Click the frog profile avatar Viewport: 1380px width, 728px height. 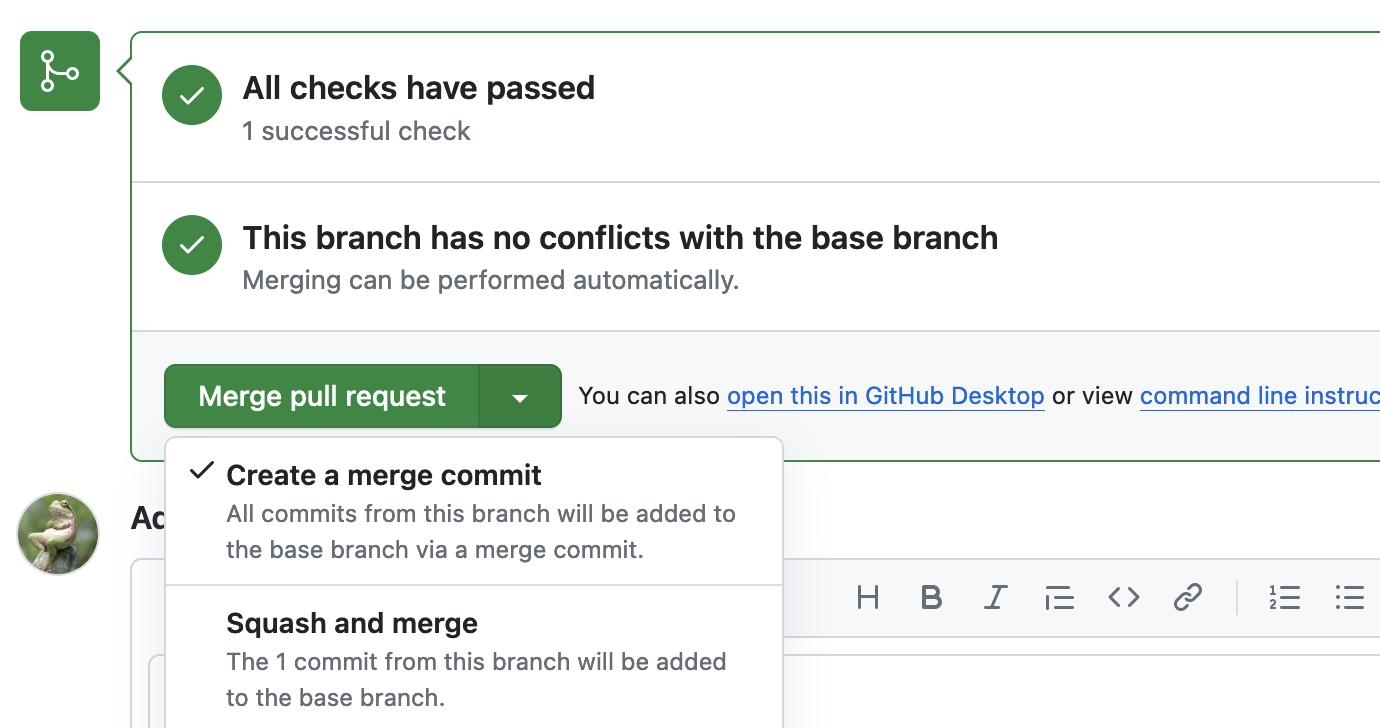(x=58, y=534)
